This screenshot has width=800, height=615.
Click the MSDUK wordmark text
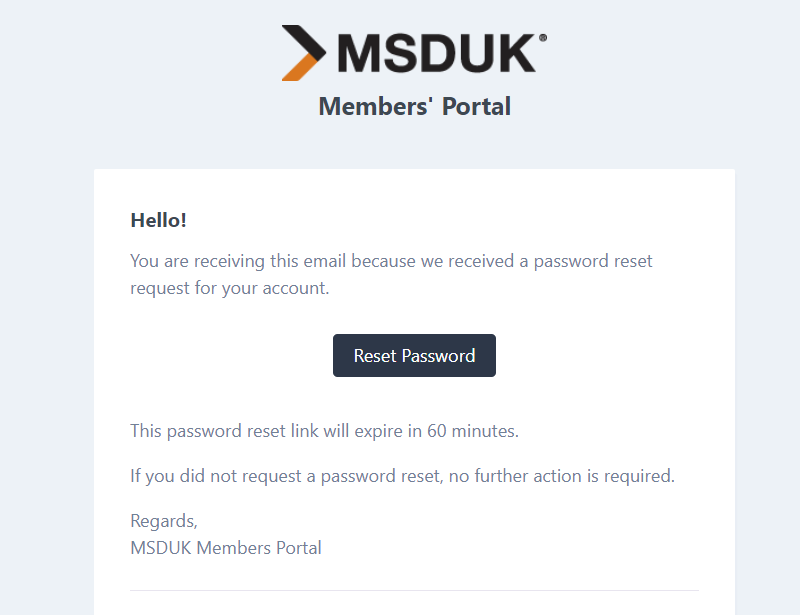[x=437, y=53]
